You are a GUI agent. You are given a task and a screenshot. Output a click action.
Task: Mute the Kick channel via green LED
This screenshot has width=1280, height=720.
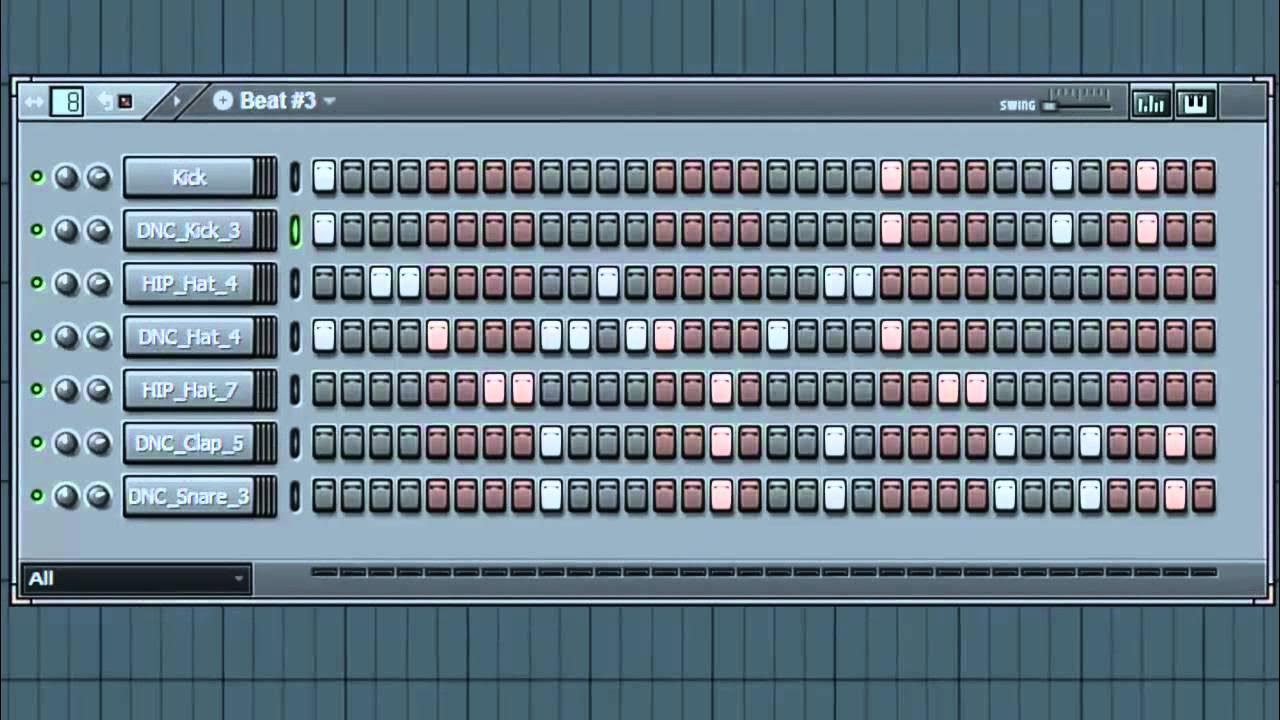click(37, 177)
